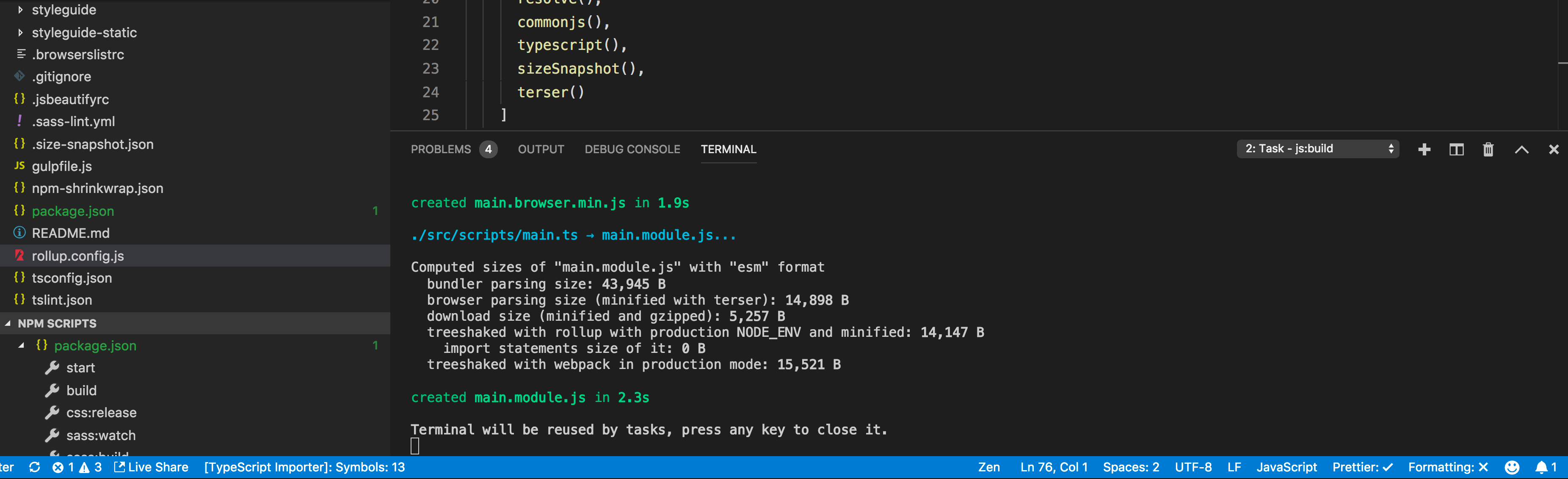The width and height of the screenshot is (1568, 479).
Task: Click the new terminal plus icon
Action: point(1424,150)
